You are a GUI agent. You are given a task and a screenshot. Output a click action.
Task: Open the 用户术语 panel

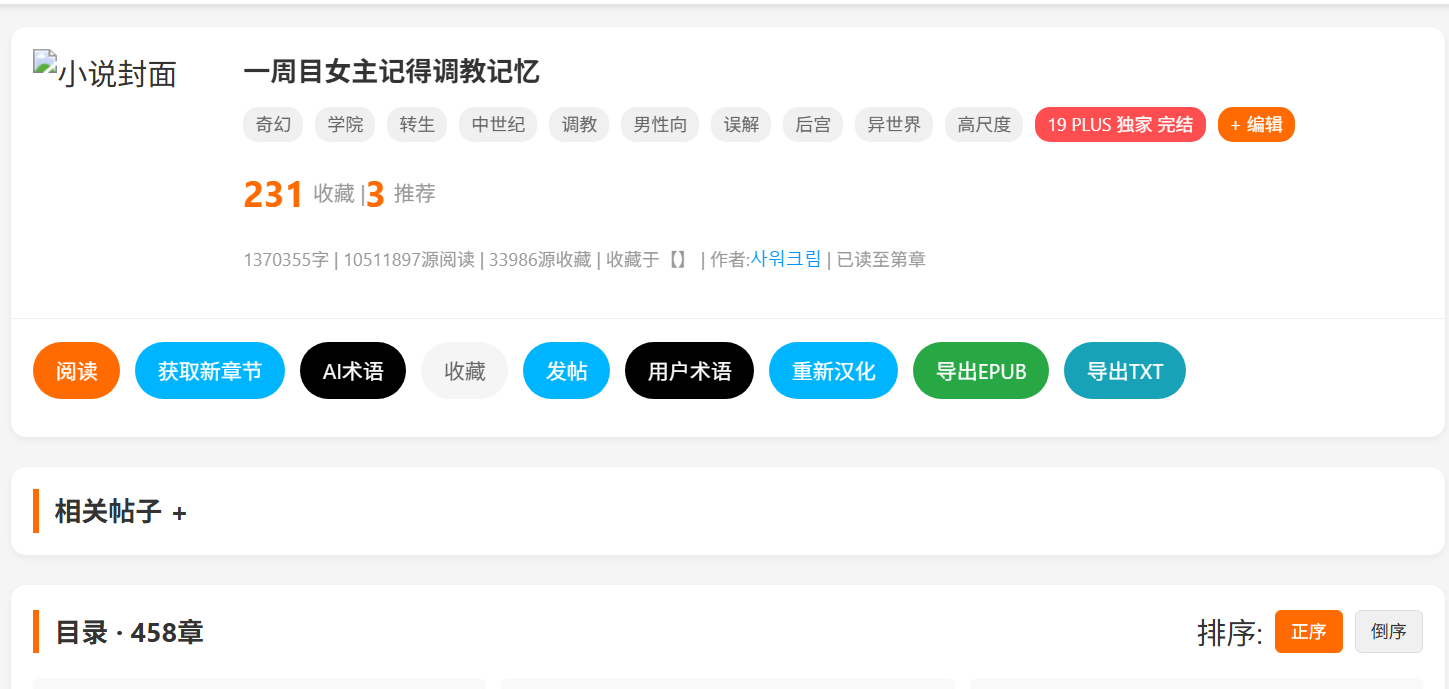pyautogui.click(x=689, y=371)
